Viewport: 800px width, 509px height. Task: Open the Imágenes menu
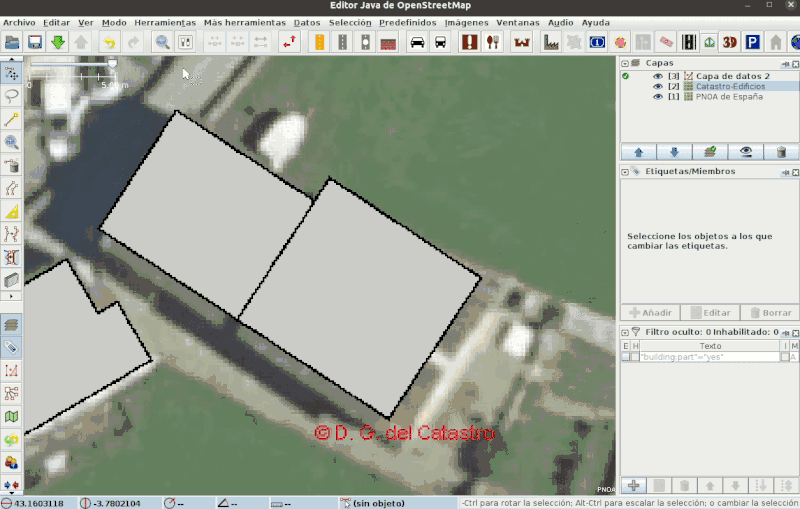[467, 22]
